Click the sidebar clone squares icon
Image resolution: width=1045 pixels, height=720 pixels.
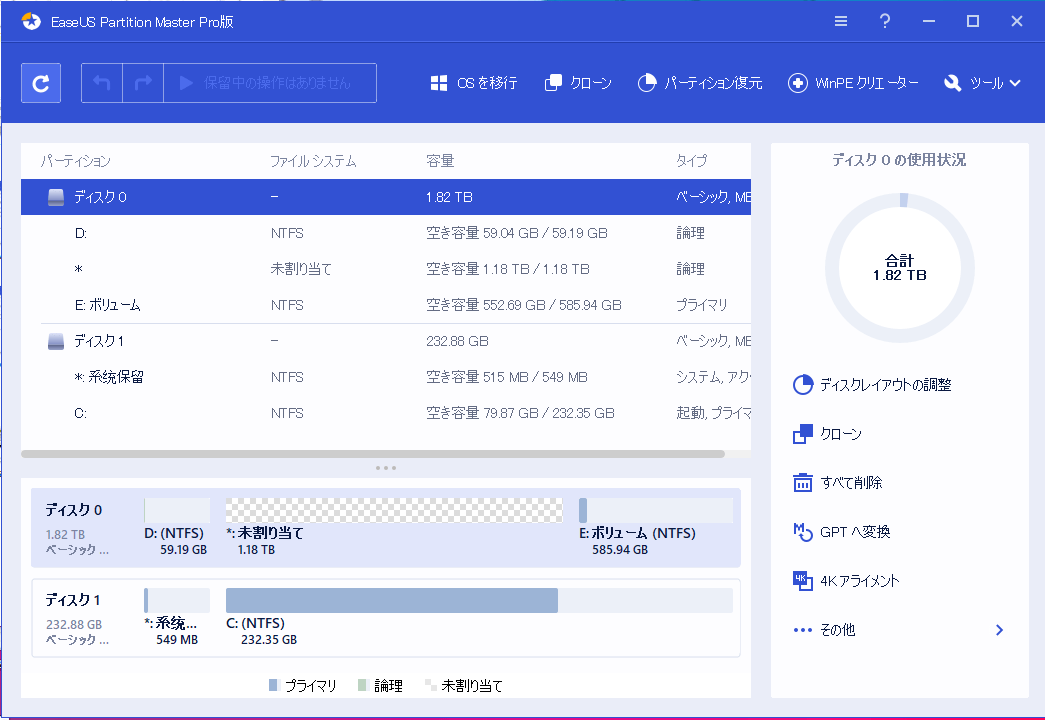tap(803, 434)
